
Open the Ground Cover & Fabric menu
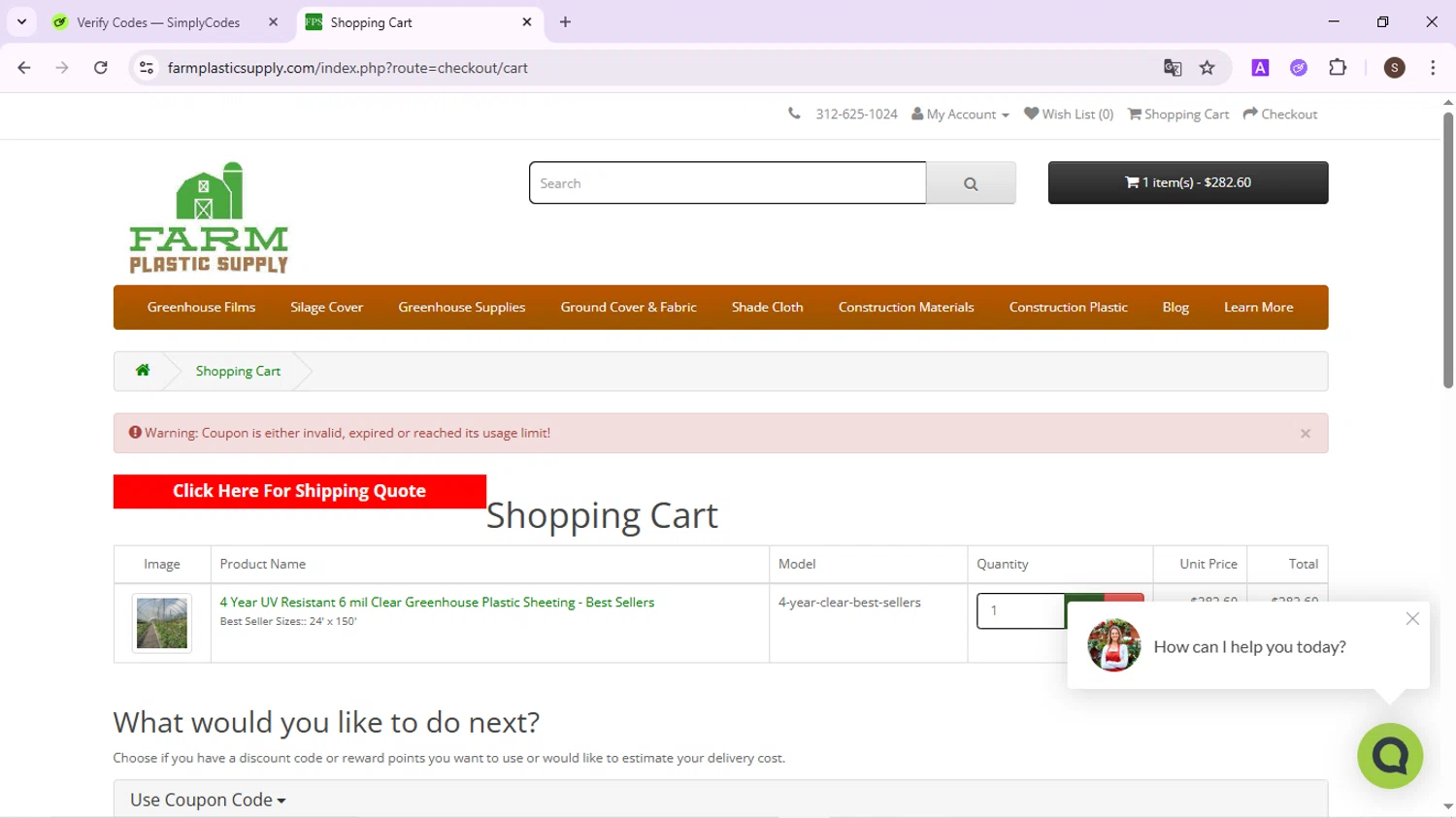coord(629,308)
